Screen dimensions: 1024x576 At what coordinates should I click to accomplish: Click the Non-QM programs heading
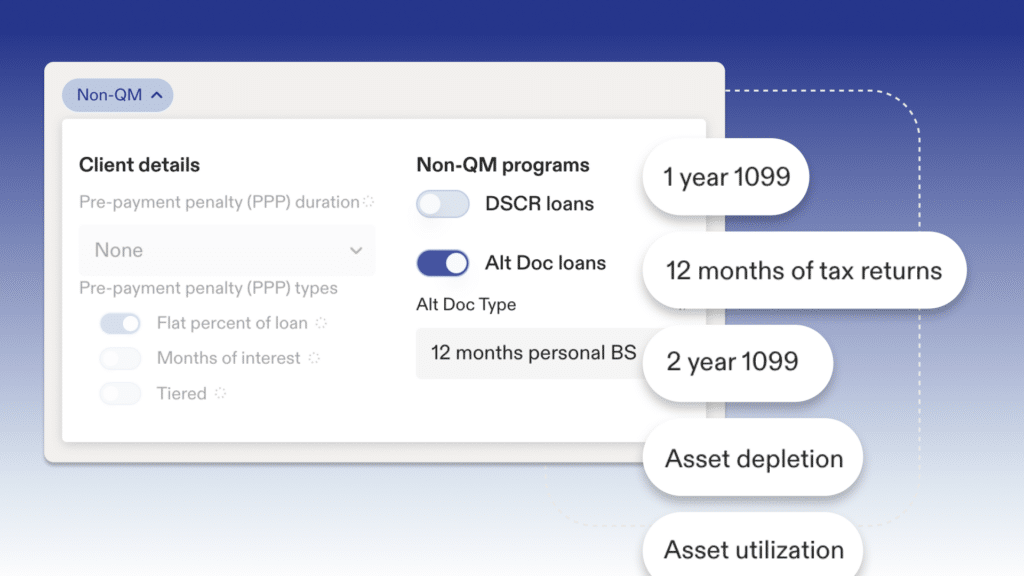tap(503, 165)
